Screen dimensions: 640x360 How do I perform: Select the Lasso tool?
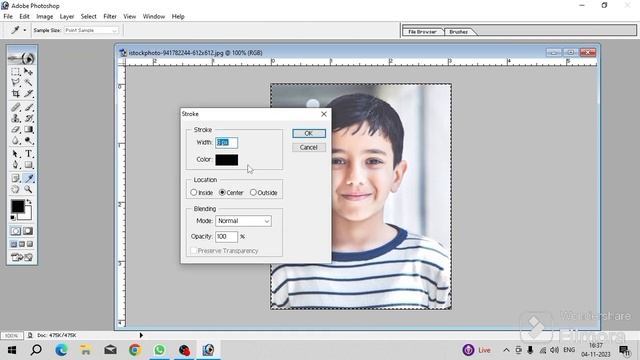click(16, 82)
